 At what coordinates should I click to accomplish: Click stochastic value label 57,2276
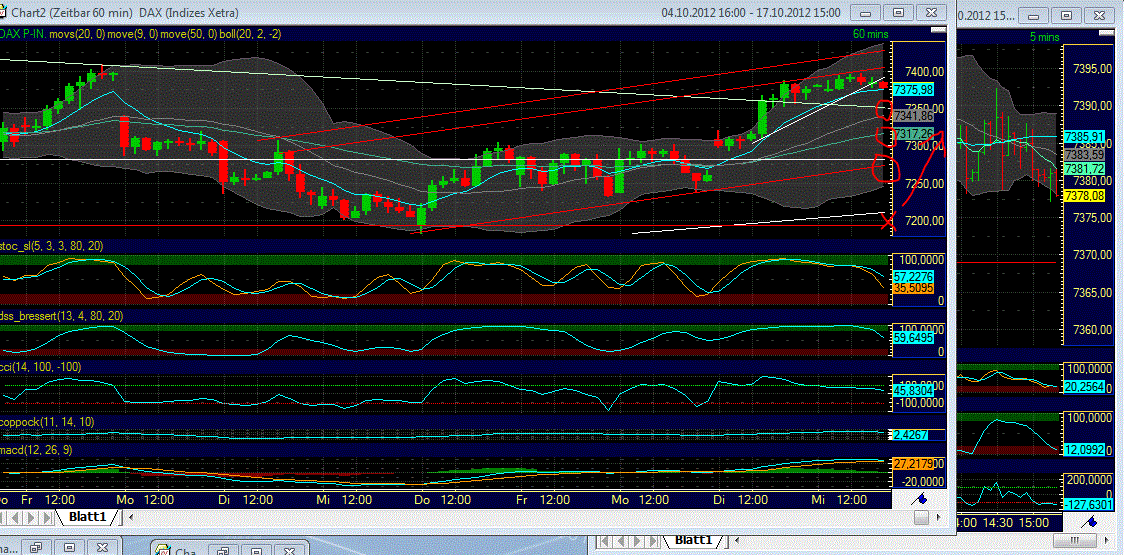914,275
